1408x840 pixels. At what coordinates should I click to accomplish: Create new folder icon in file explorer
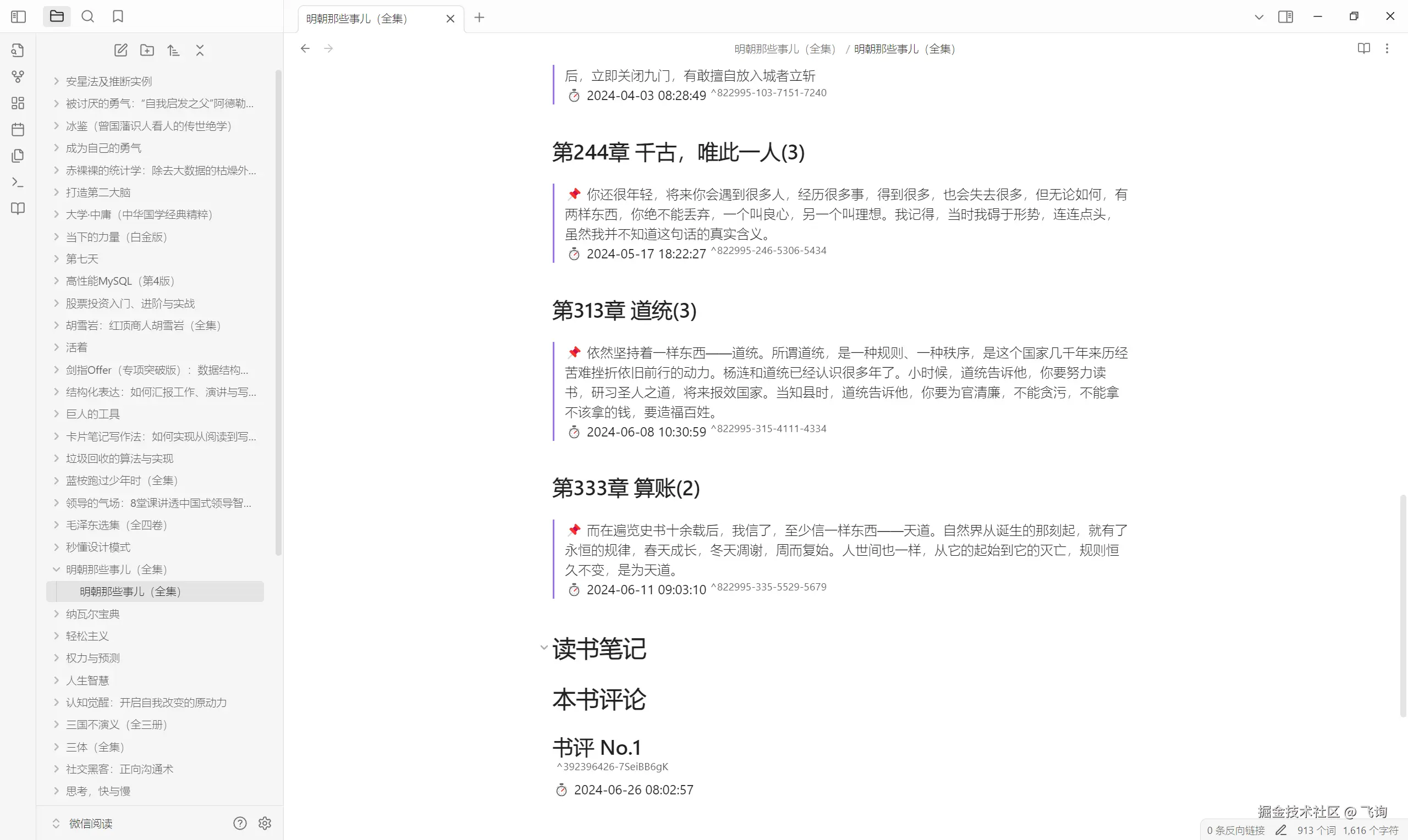click(x=147, y=51)
